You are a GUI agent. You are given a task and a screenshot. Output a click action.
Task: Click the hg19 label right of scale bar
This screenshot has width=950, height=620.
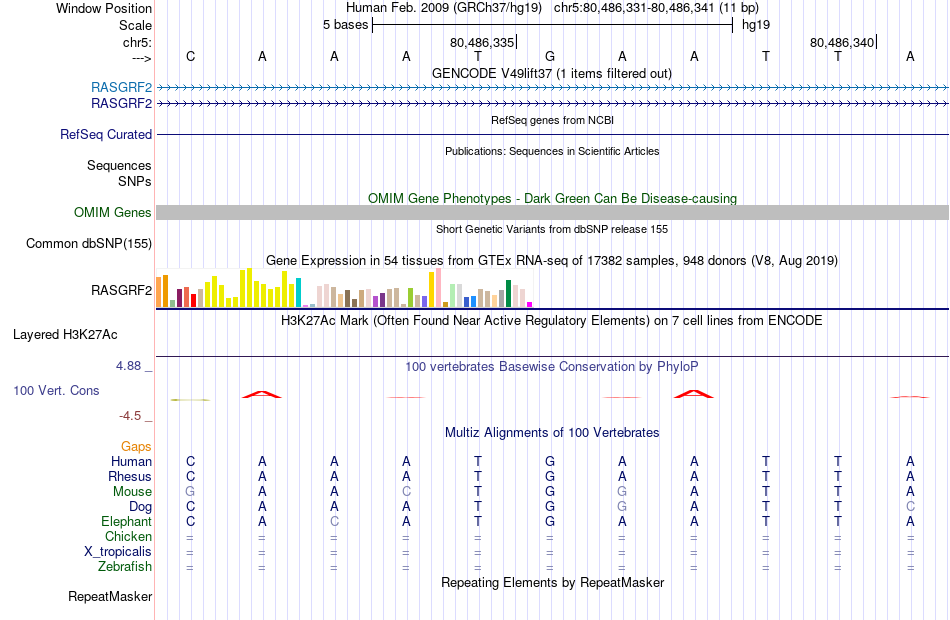[x=756, y=25]
